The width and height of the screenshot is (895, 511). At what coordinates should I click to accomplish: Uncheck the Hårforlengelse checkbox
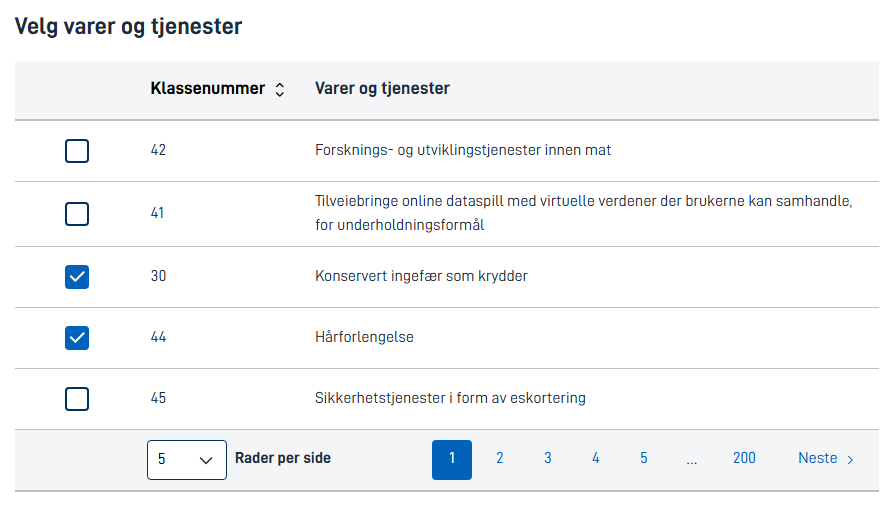point(77,337)
